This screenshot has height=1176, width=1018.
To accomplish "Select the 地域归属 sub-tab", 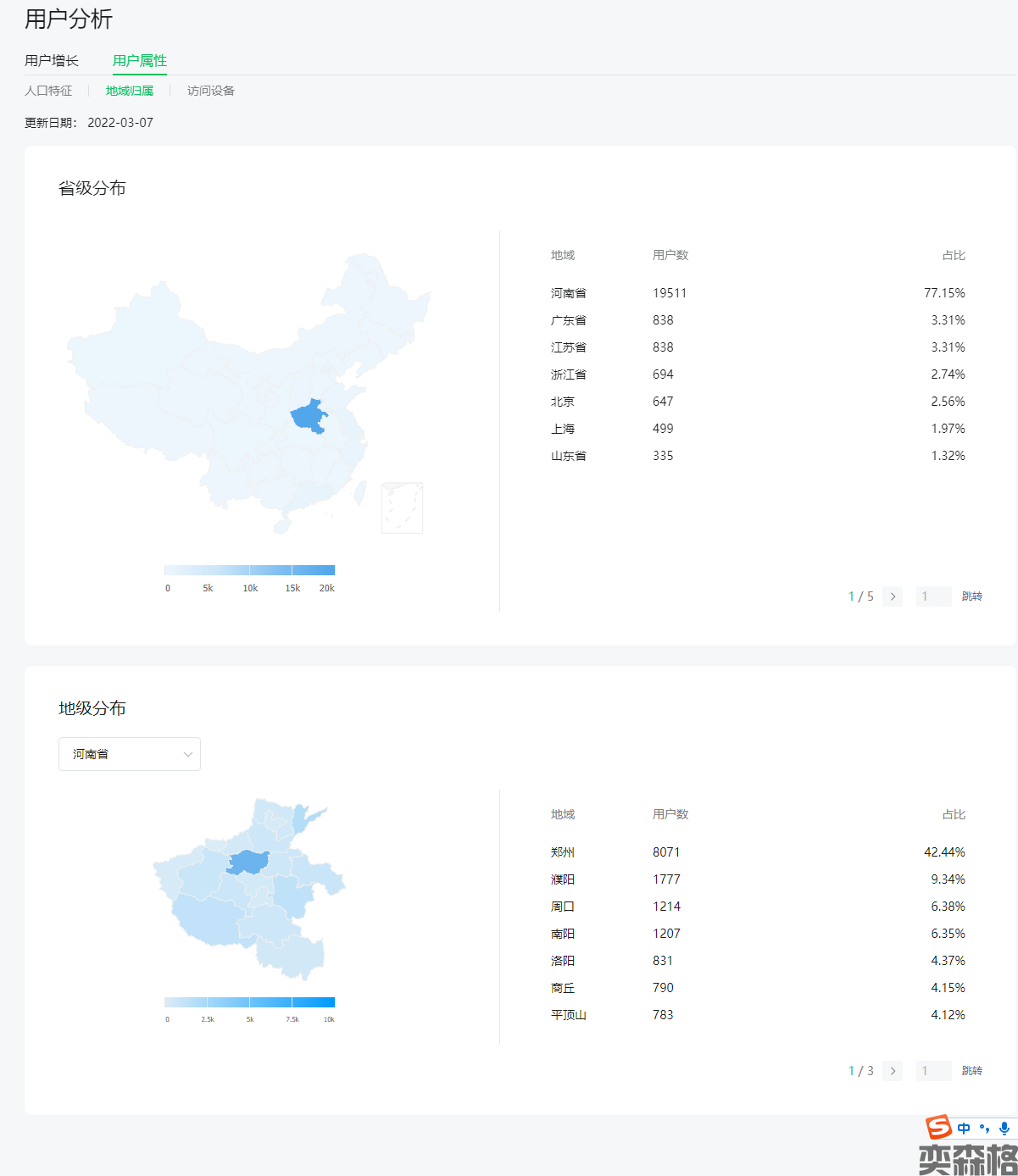I will click(x=130, y=91).
